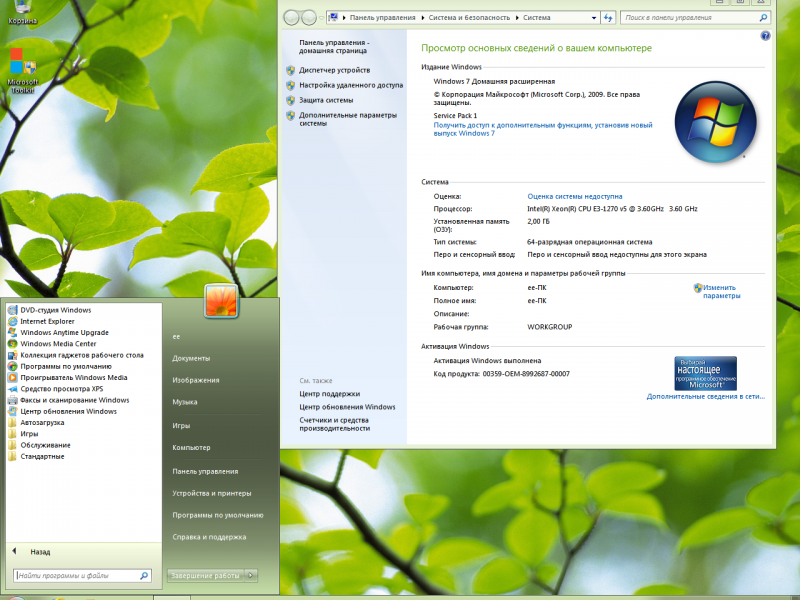Open Игры in the Start menu right column
The image size is (800, 600).
coord(181,426)
